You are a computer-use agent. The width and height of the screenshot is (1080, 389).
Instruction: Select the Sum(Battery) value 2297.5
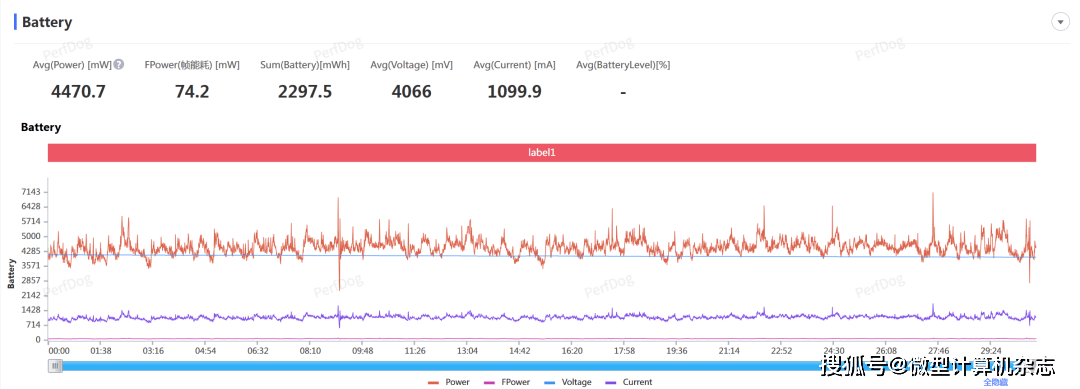[x=304, y=91]
